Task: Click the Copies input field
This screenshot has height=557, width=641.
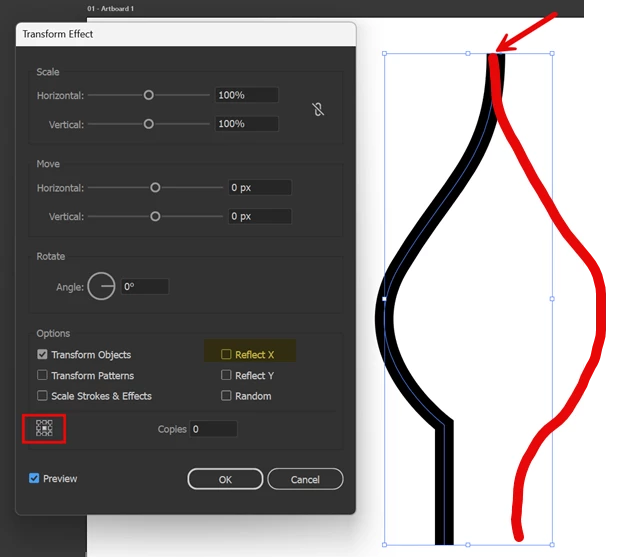Action: pos(213,429)
